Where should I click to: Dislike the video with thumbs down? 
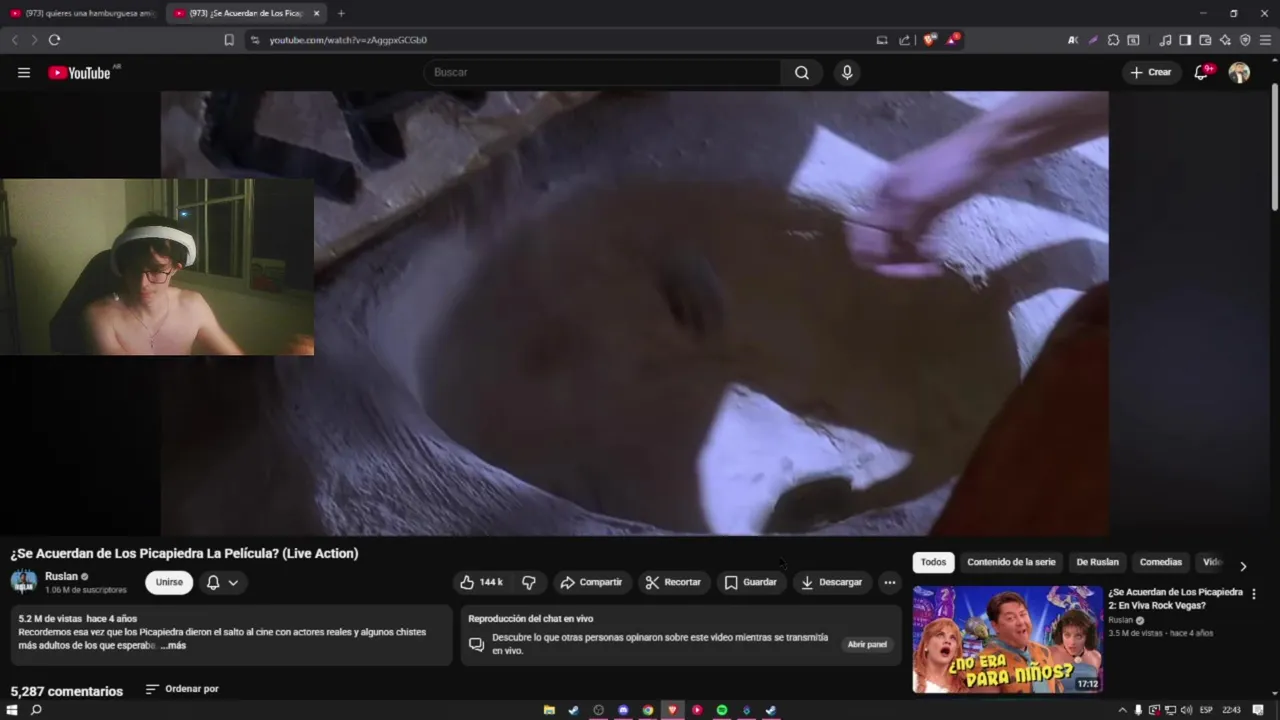pyautogui.click(x=529, y=582)
